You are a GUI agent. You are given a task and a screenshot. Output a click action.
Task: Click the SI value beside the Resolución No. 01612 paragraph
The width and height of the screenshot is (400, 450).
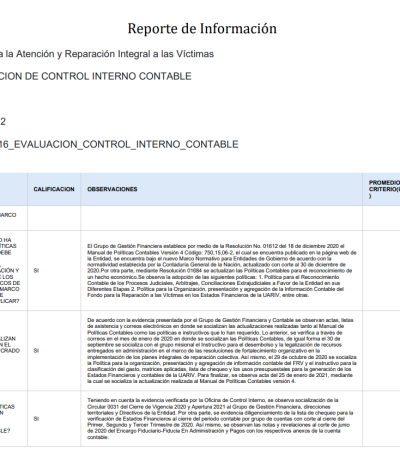click(36, 270)
